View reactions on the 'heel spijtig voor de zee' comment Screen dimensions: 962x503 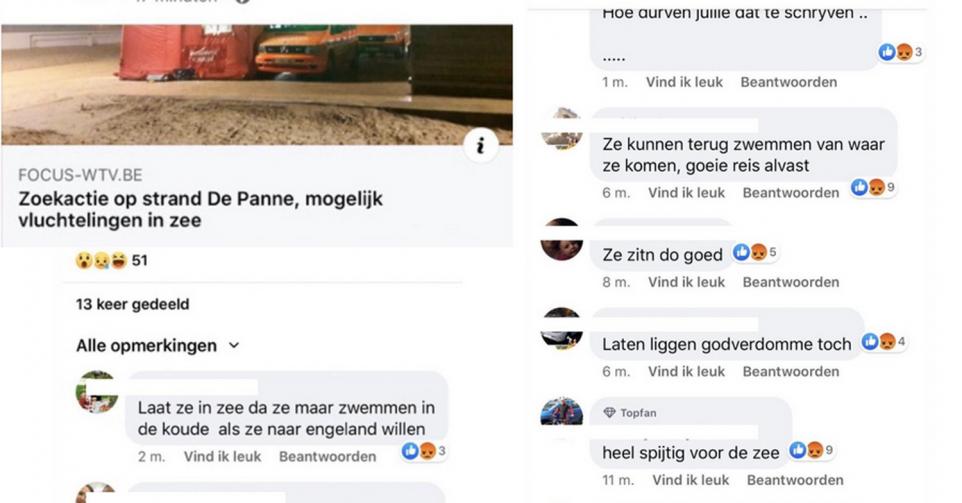(x=812, y=450)
